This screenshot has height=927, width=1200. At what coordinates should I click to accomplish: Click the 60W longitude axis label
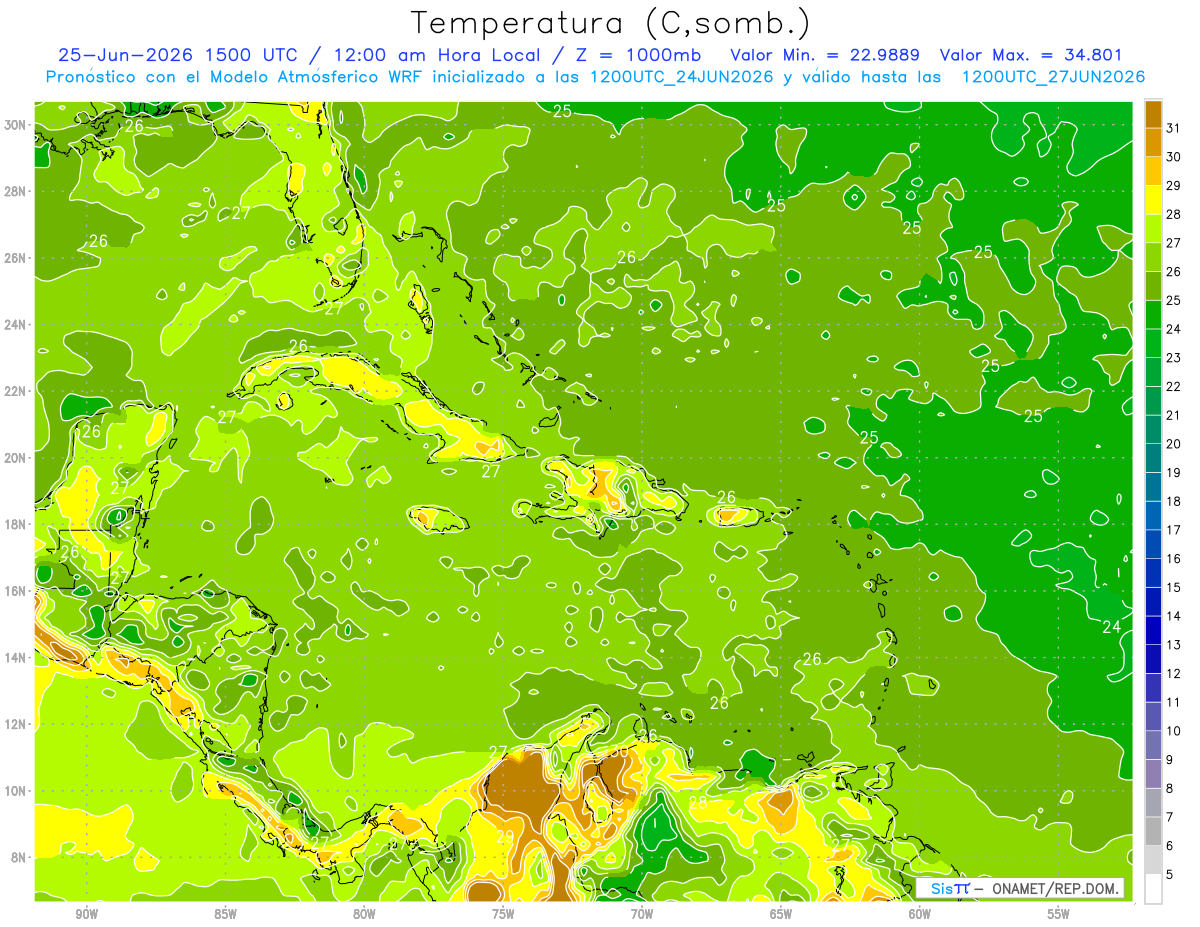click(x=920, y=915)
